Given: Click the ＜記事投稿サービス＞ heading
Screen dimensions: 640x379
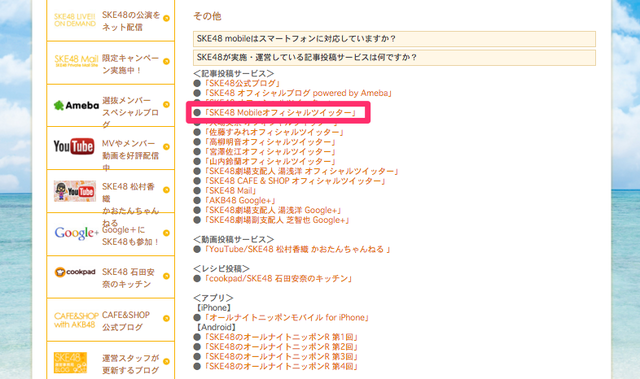Looking at the screenshot, I should 234,73.
